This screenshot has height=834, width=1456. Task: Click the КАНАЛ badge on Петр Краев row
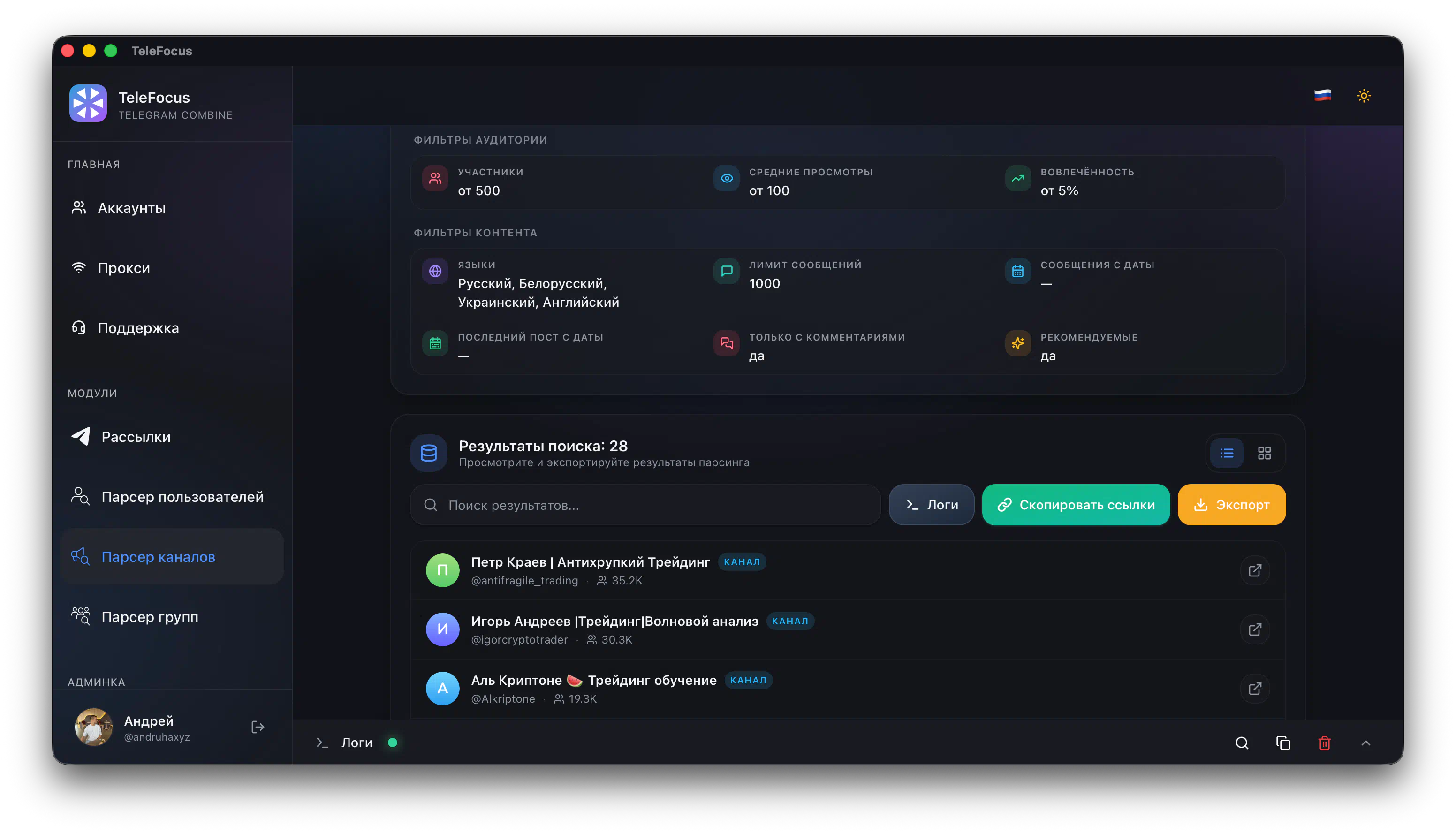(742, 562)
